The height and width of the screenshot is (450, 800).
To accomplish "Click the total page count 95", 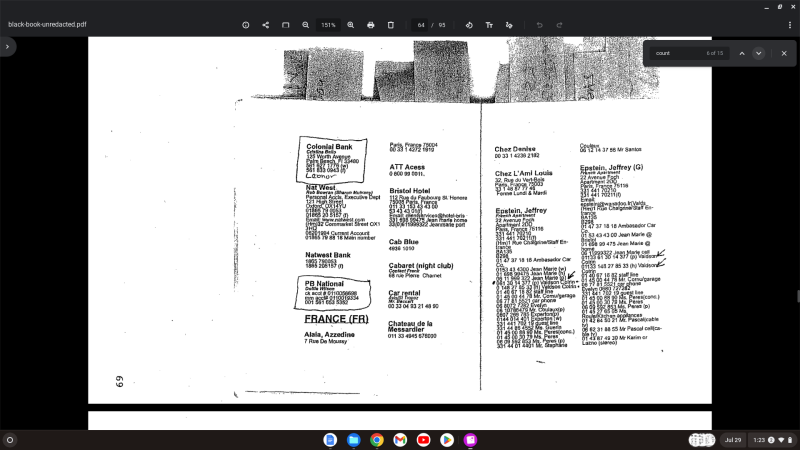I will pyautogui.click(x=442, y=25).
